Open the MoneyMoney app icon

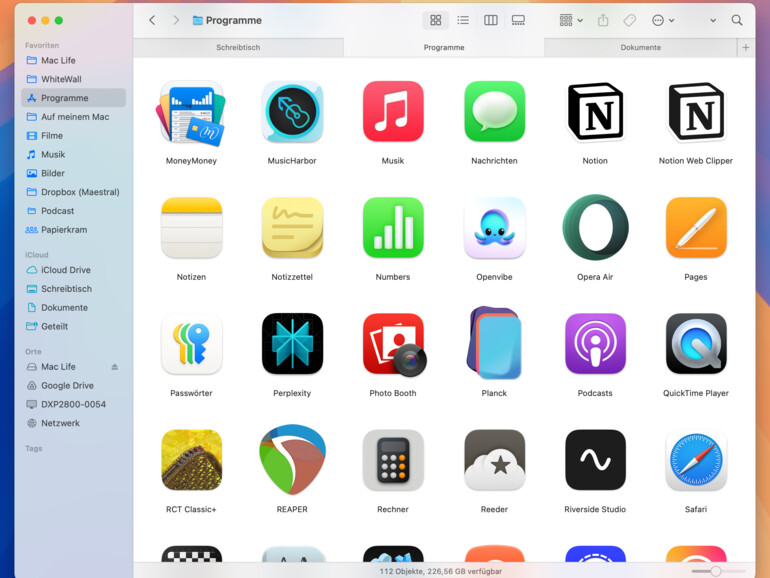click(x=192, y=113)
